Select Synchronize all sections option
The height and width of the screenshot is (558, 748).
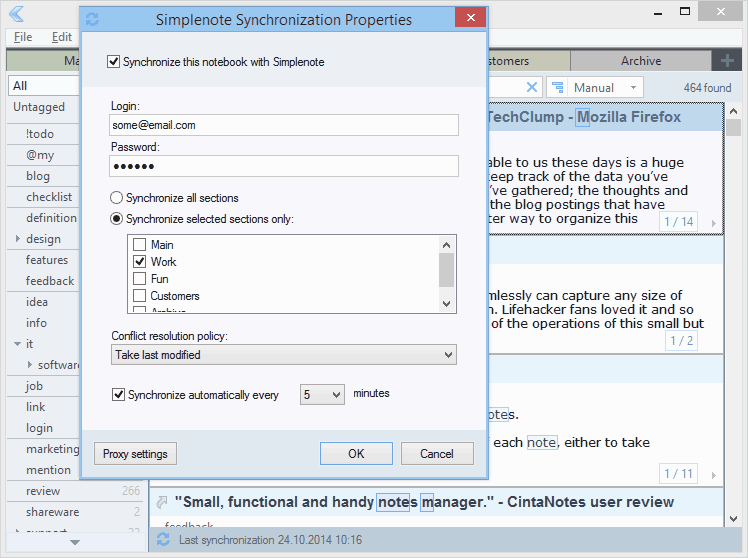coord(116,198)
